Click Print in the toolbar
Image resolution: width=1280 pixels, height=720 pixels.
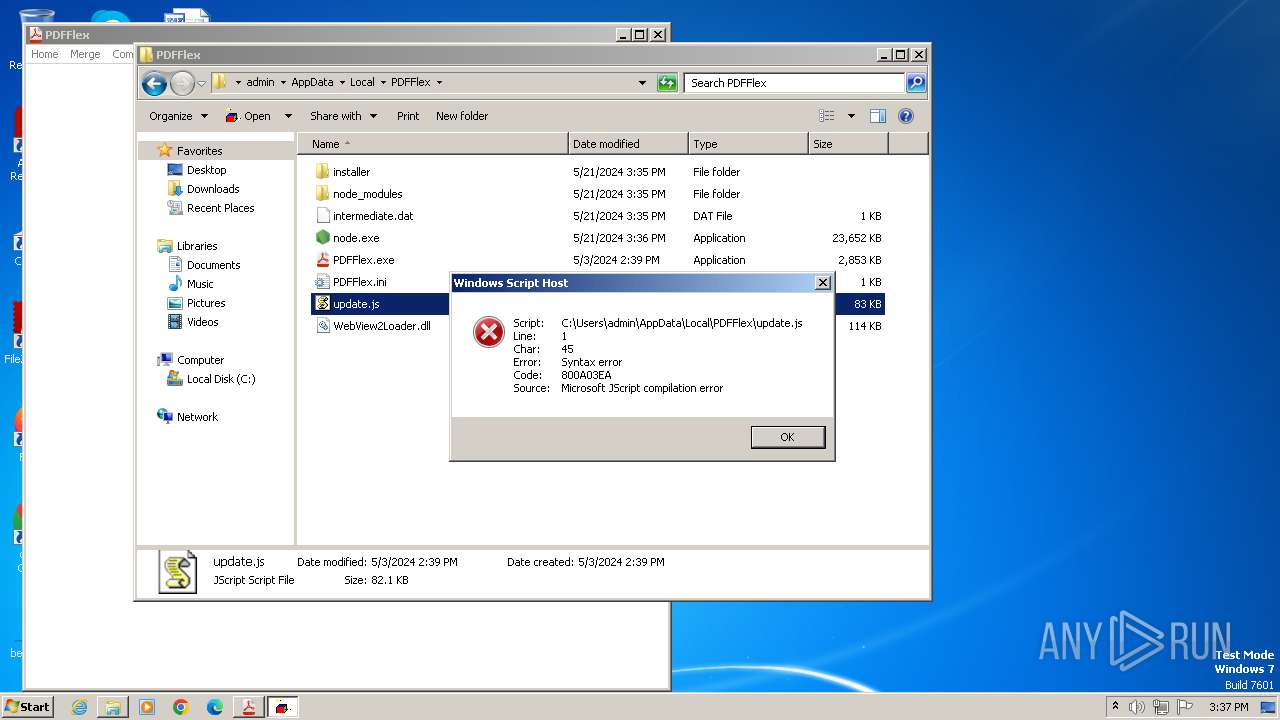tap(408, 116)
